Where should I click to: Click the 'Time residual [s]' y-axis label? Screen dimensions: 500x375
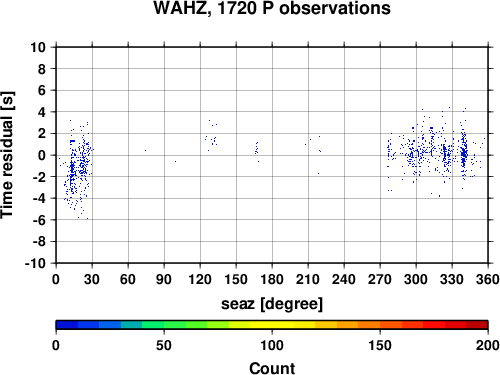[7, 155]
